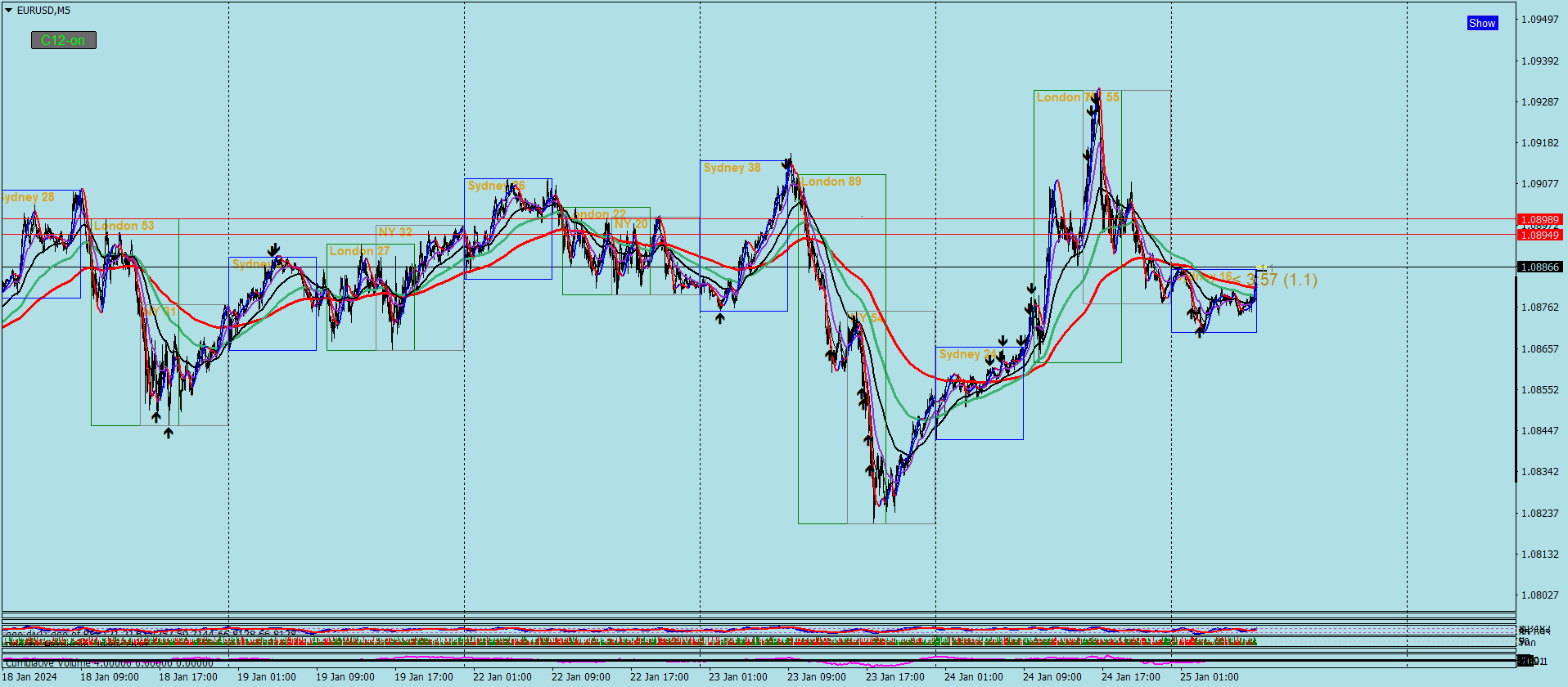Click the 22 Jan 09:00 time label
This screenshot has height=687, width=1568.
pos(580,677)
